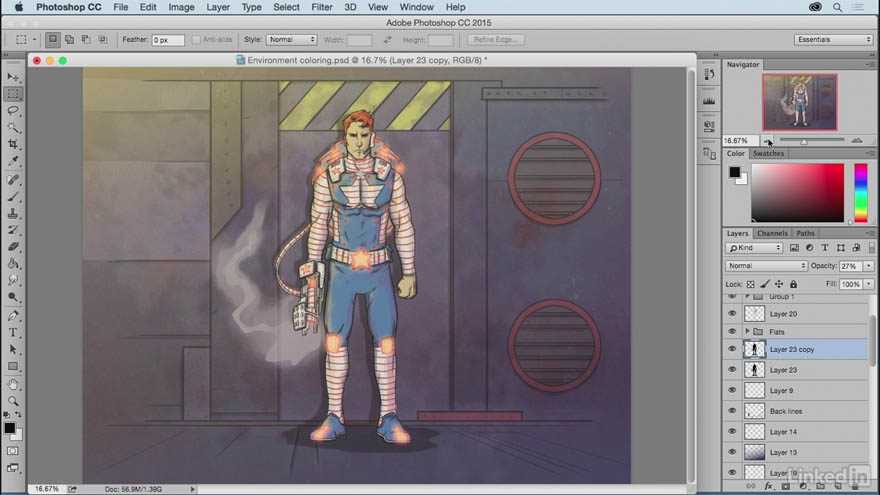Viewport: 880px width, 495px height.
Task: Open the Opacity slider arrow
Action: (869, 265)
